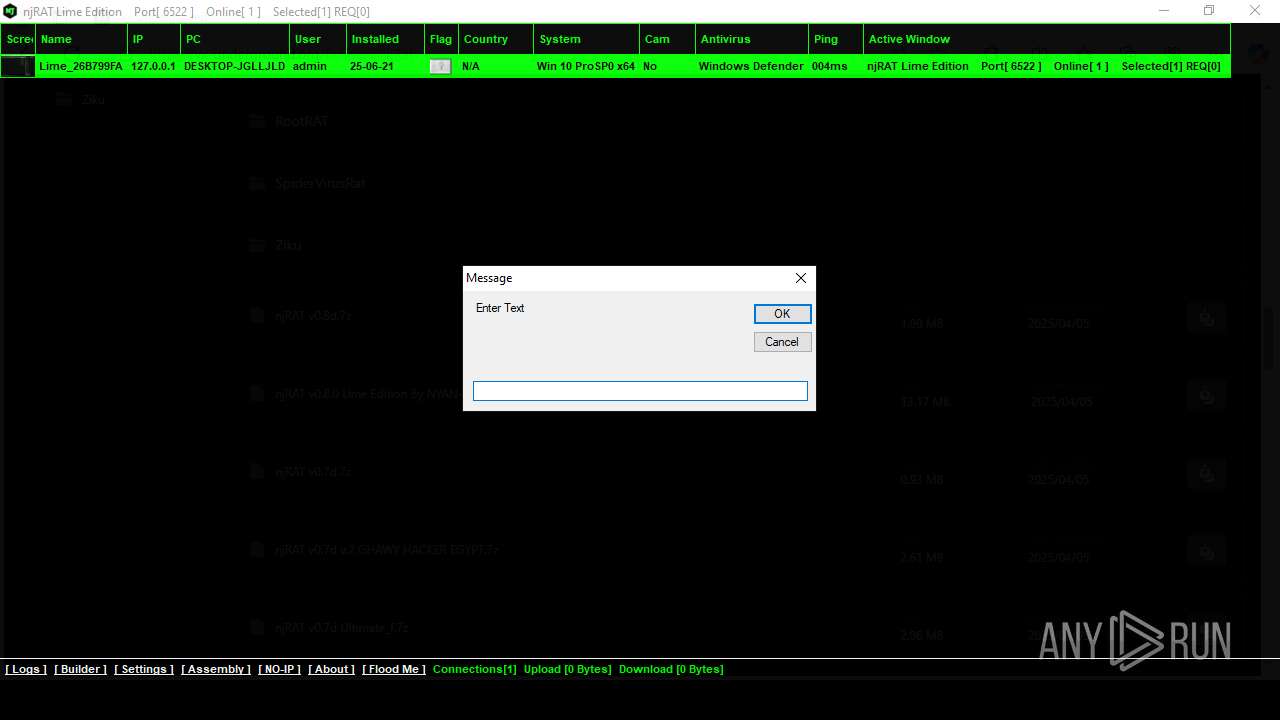Click download icon for njRAT v0.7d.7z row
The image size is (1280, 720).
(x=1207, y=473)
